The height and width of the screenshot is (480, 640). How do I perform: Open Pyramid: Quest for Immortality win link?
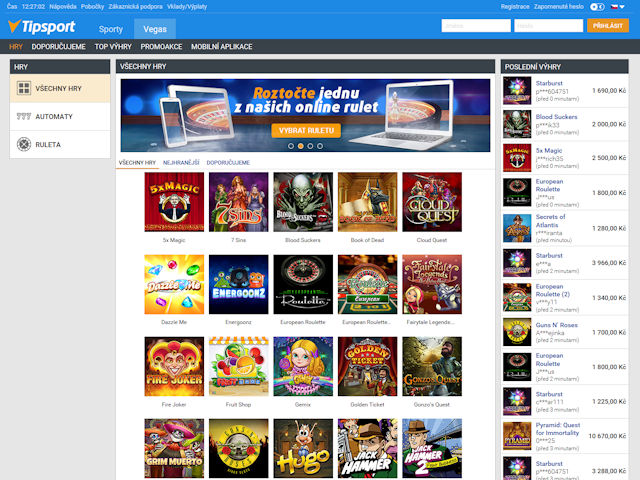tap(558, 429)
